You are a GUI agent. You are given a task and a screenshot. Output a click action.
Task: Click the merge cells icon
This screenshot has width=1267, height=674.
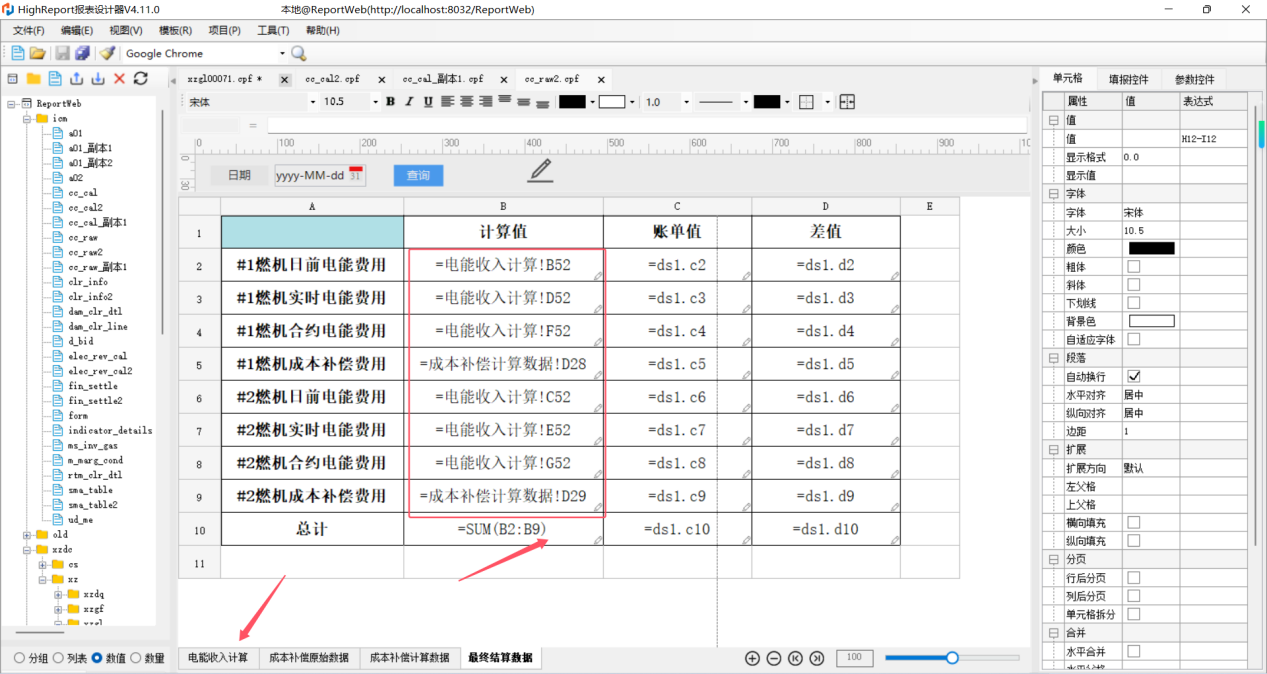click(847, 102)
